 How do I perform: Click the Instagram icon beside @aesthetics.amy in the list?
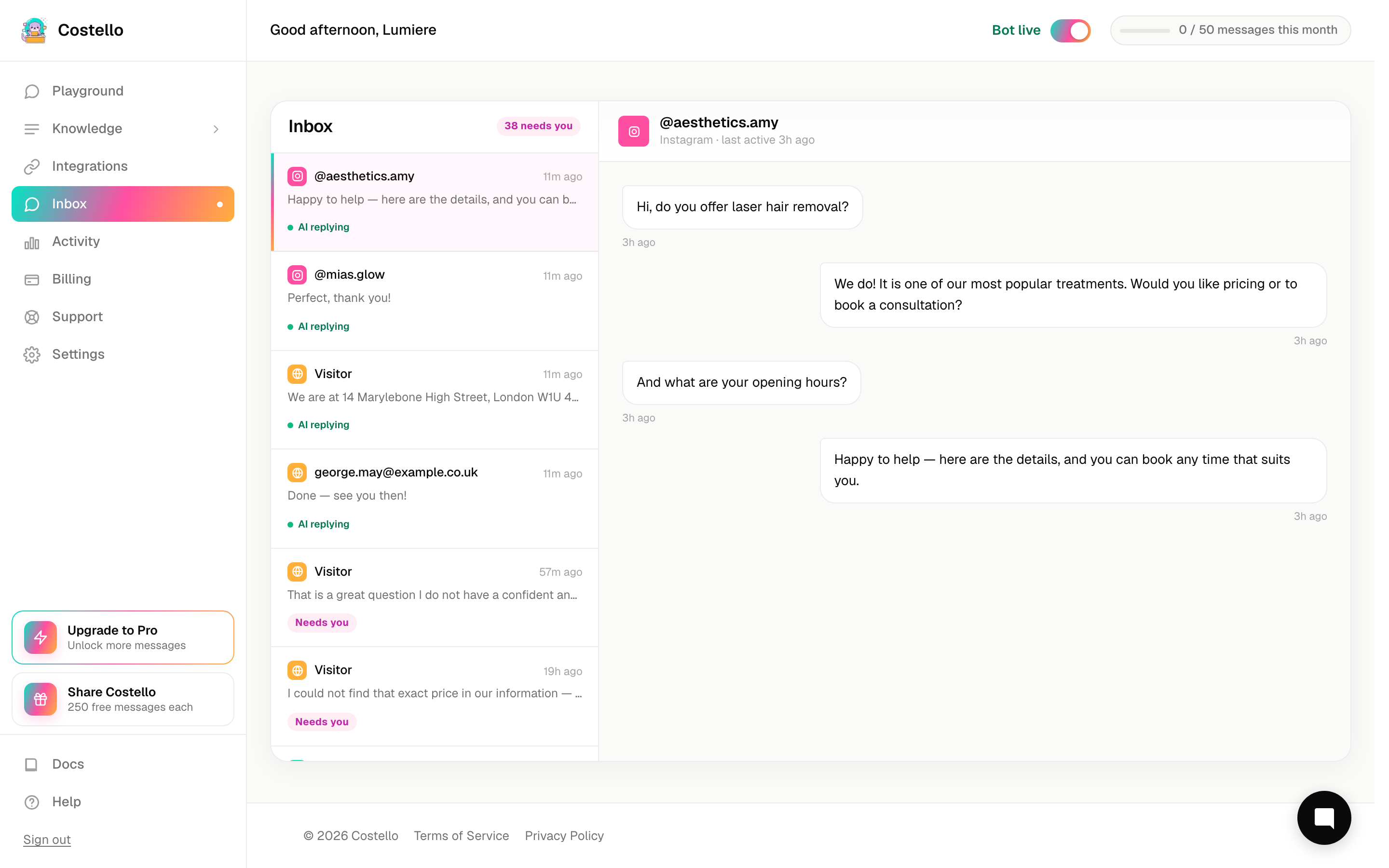(x=297, y=176)
